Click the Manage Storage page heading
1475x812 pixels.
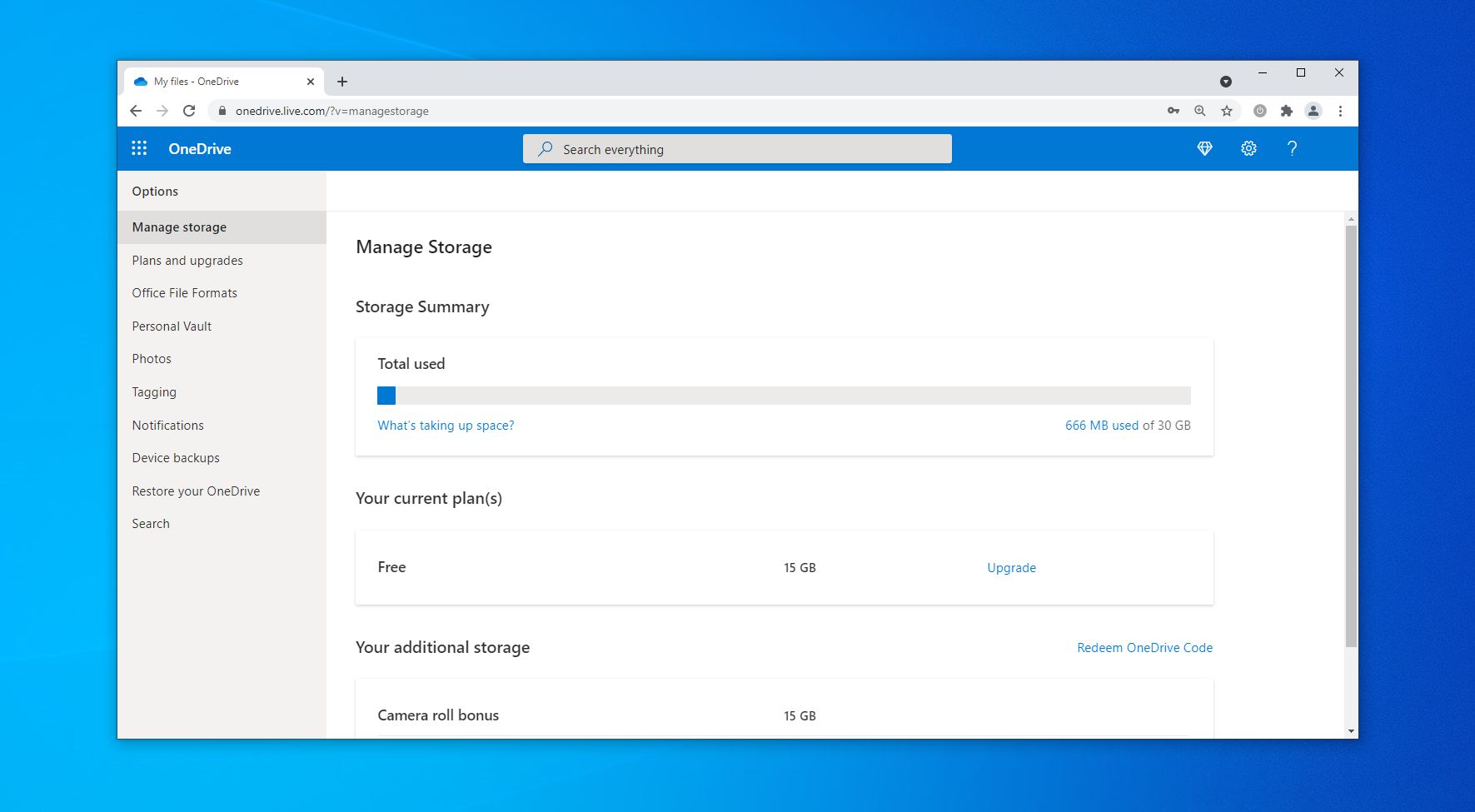[424, 247]
